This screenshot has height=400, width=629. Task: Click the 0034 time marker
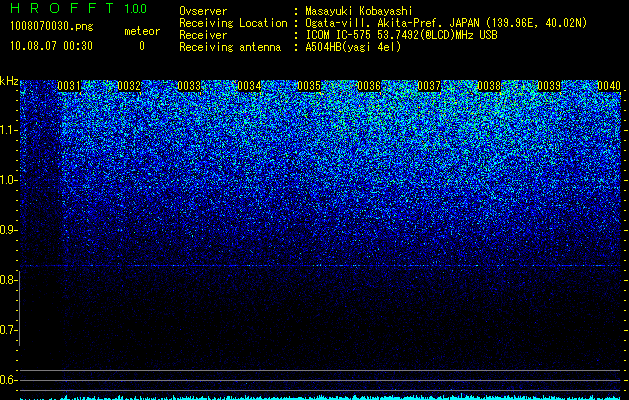[x=249, y=86]
